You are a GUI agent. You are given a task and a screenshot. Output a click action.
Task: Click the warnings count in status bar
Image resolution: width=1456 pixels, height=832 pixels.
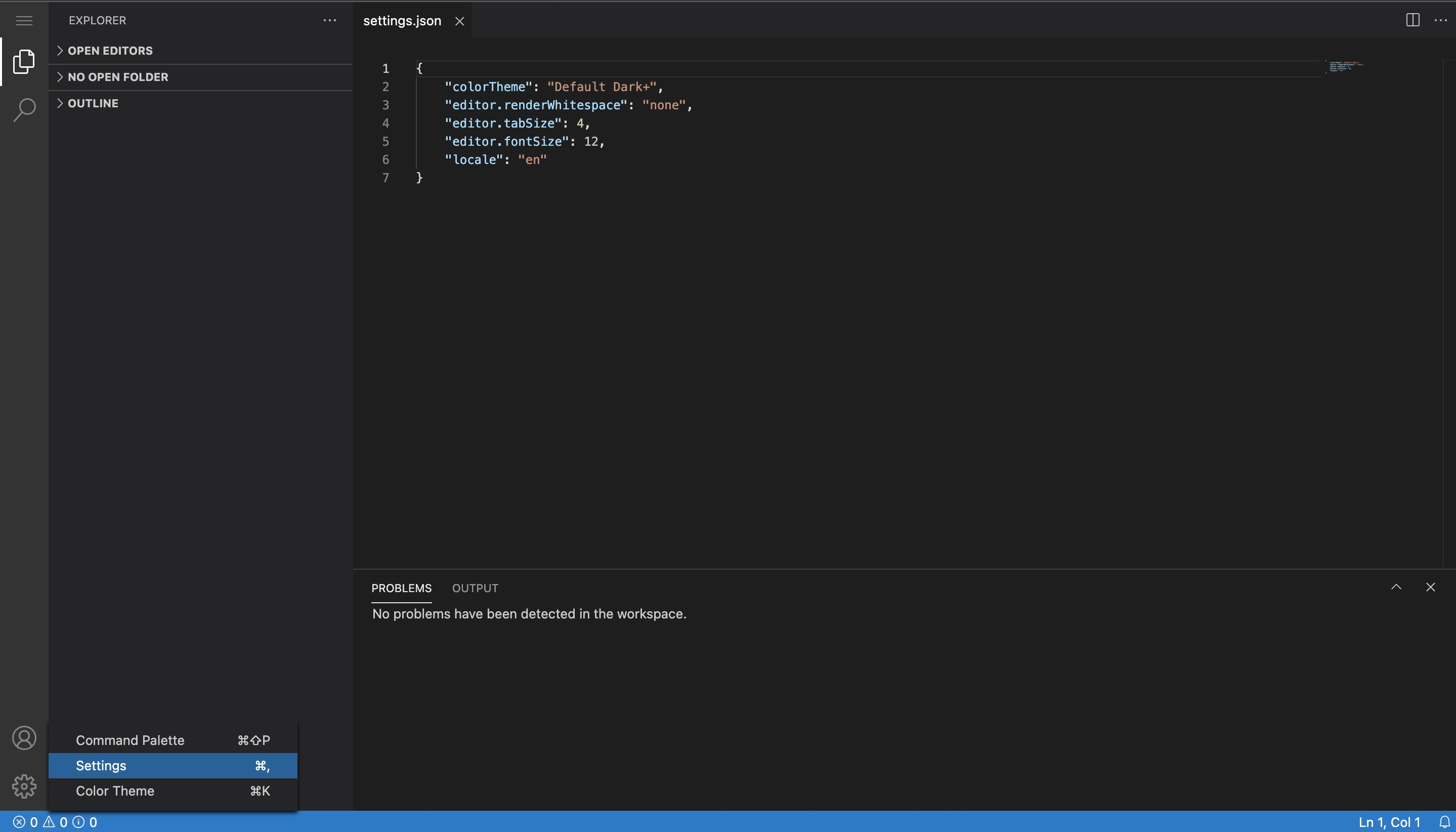click(x=56, y=822)
